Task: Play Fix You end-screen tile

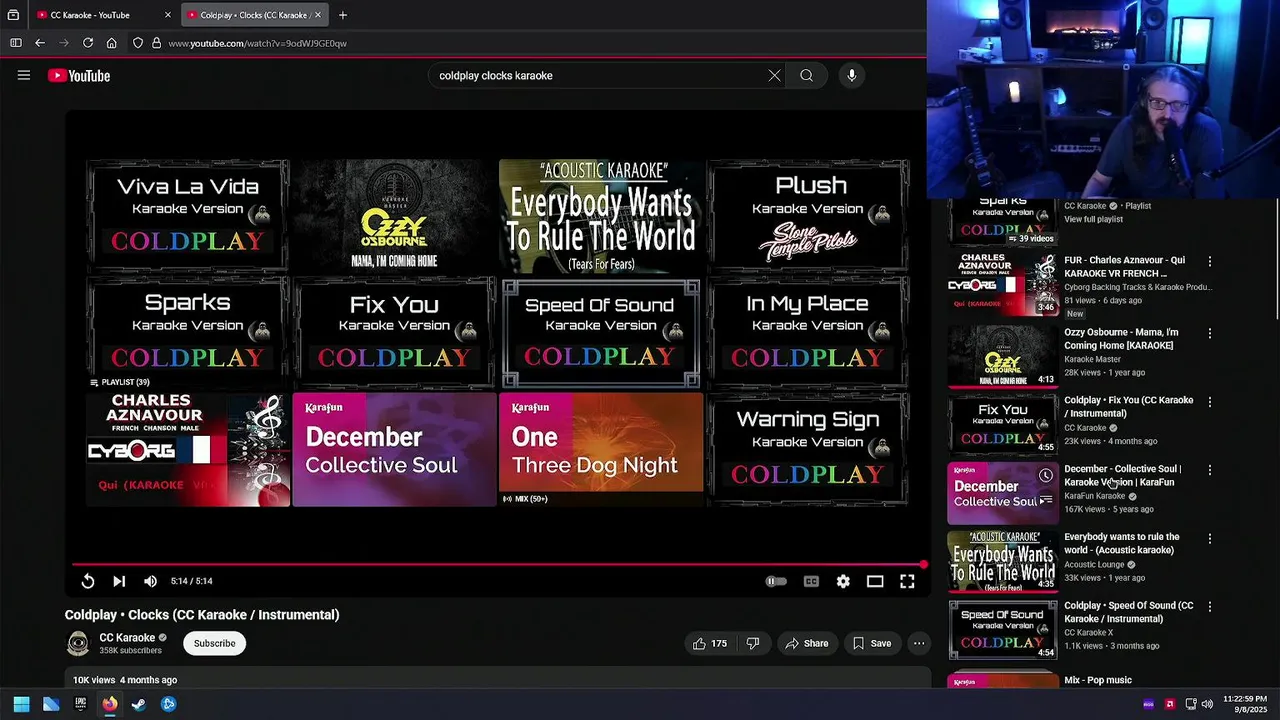Action: (x=394, y=332)
